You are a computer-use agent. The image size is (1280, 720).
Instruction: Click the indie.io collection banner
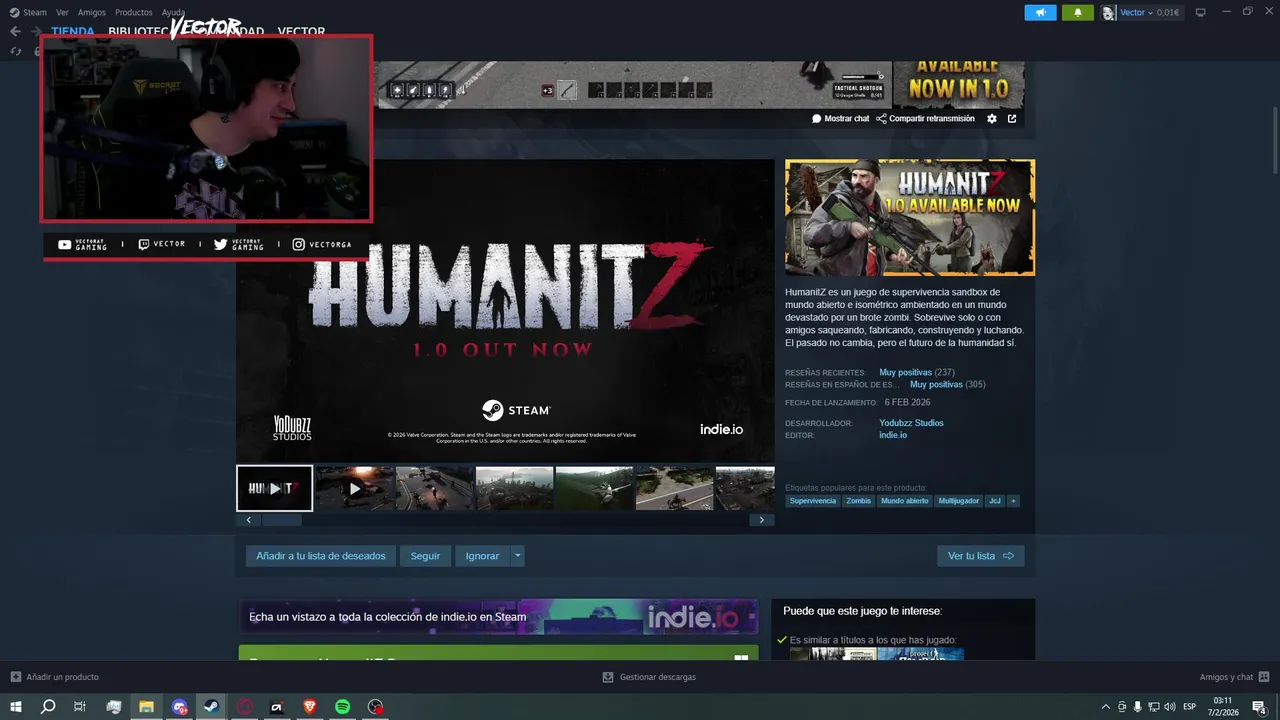click(498, 617)
